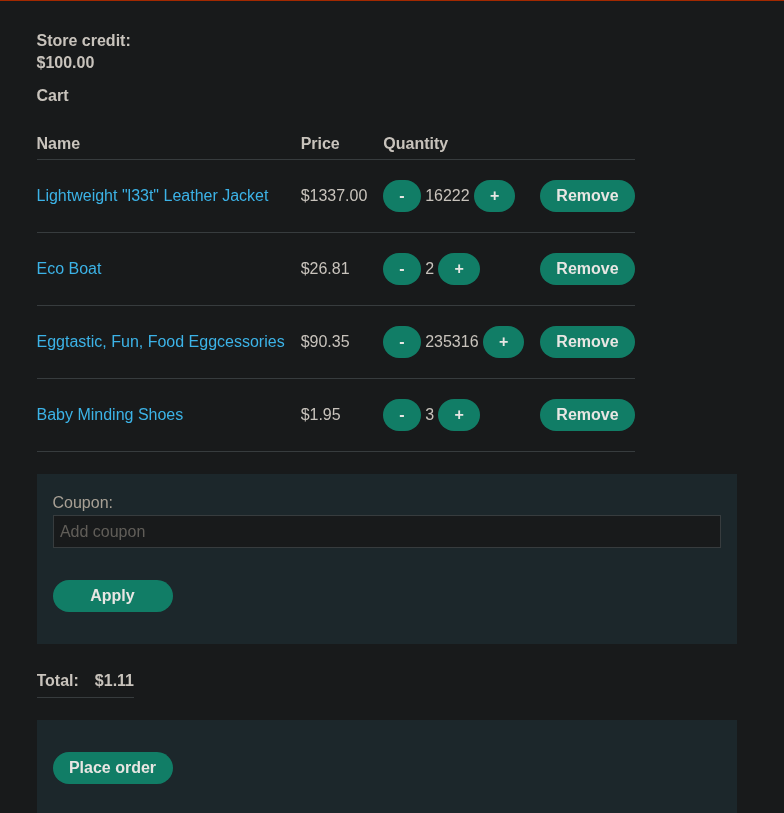Image resolution: width=784 pixels, height=813 pixels.
Task: Remove Eggtastic, Fun, Food Eggcessories item
Action: pyautogui.click(x=587, y=342)
